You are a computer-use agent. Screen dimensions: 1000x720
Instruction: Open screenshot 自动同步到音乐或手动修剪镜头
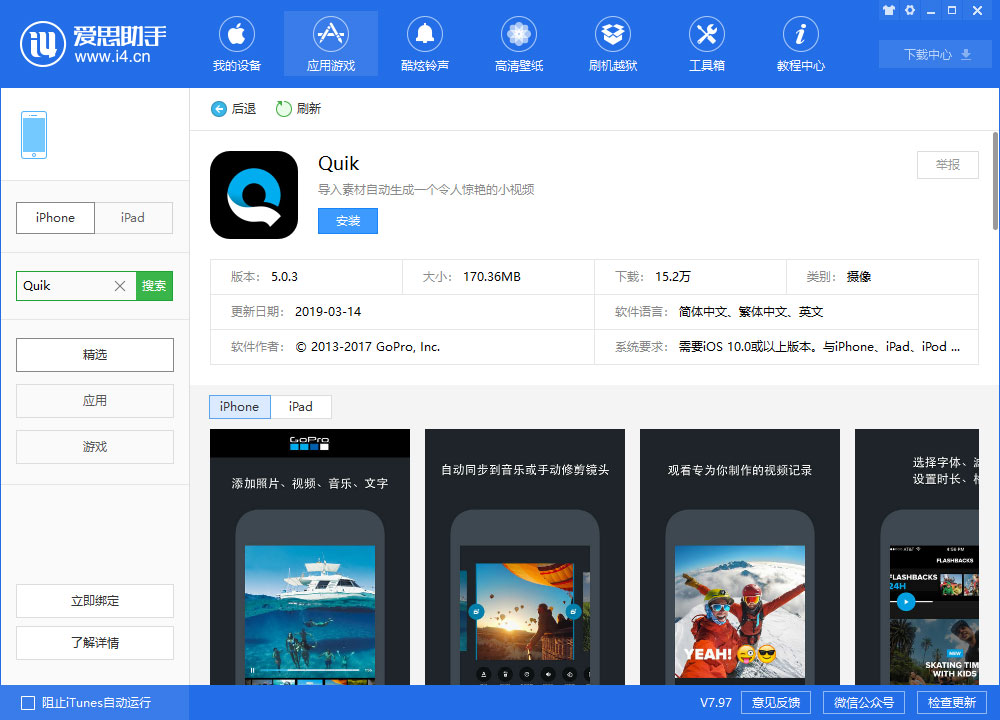(525, 557)
